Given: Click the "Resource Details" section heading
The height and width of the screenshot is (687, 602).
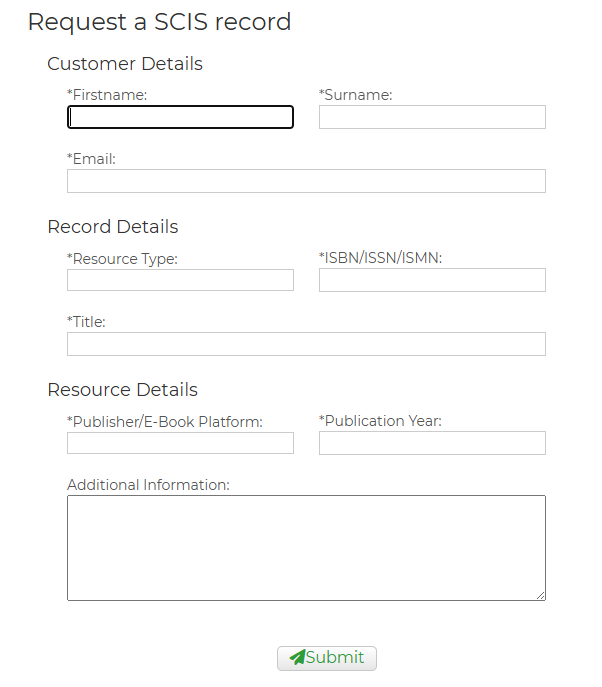Looking at the screenshot, I should tap(122, 390).
